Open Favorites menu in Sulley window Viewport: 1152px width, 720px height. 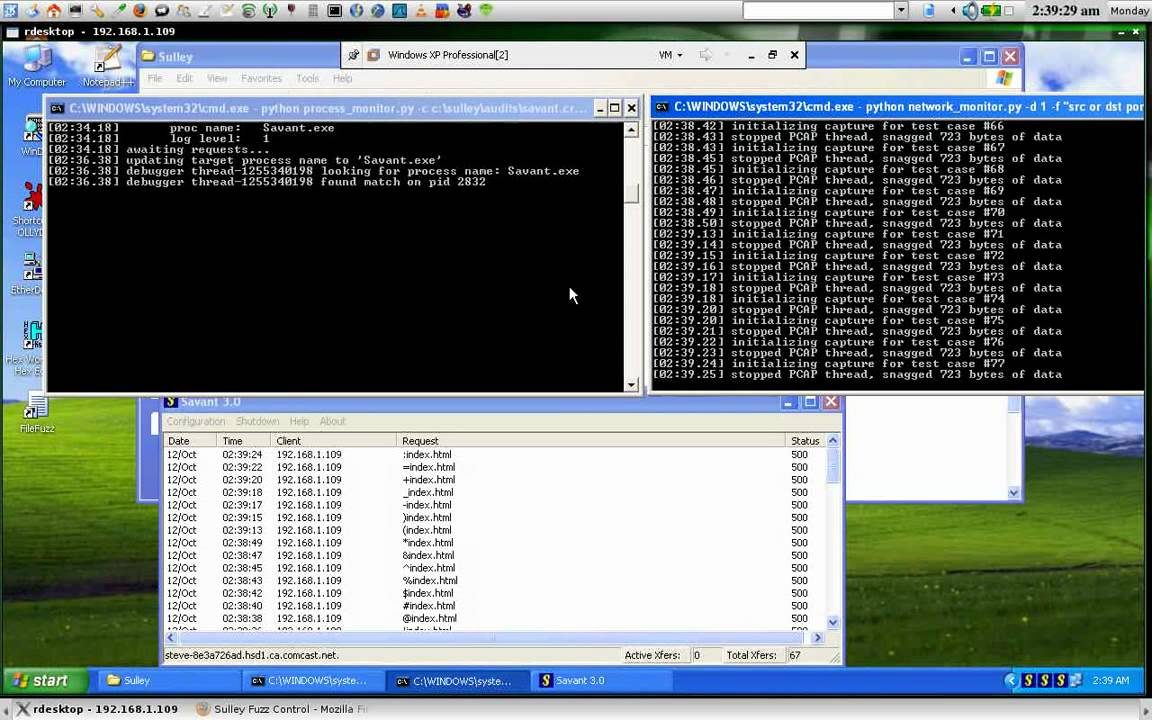(261, 78)
